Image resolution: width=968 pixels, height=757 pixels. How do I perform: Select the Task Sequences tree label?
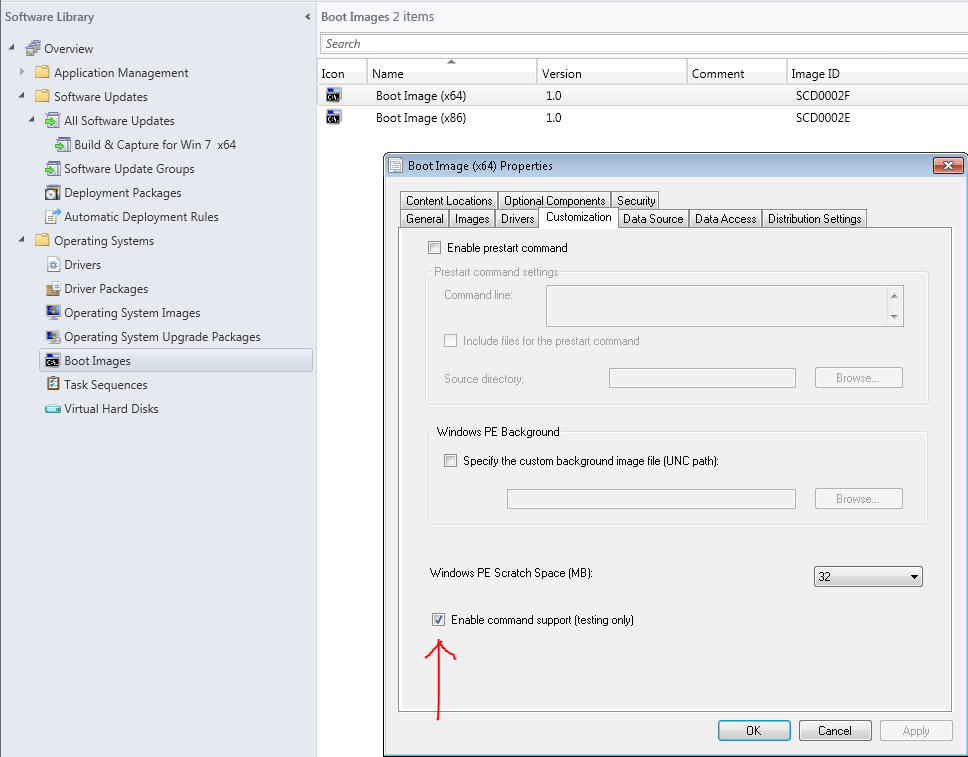(106, 385)
